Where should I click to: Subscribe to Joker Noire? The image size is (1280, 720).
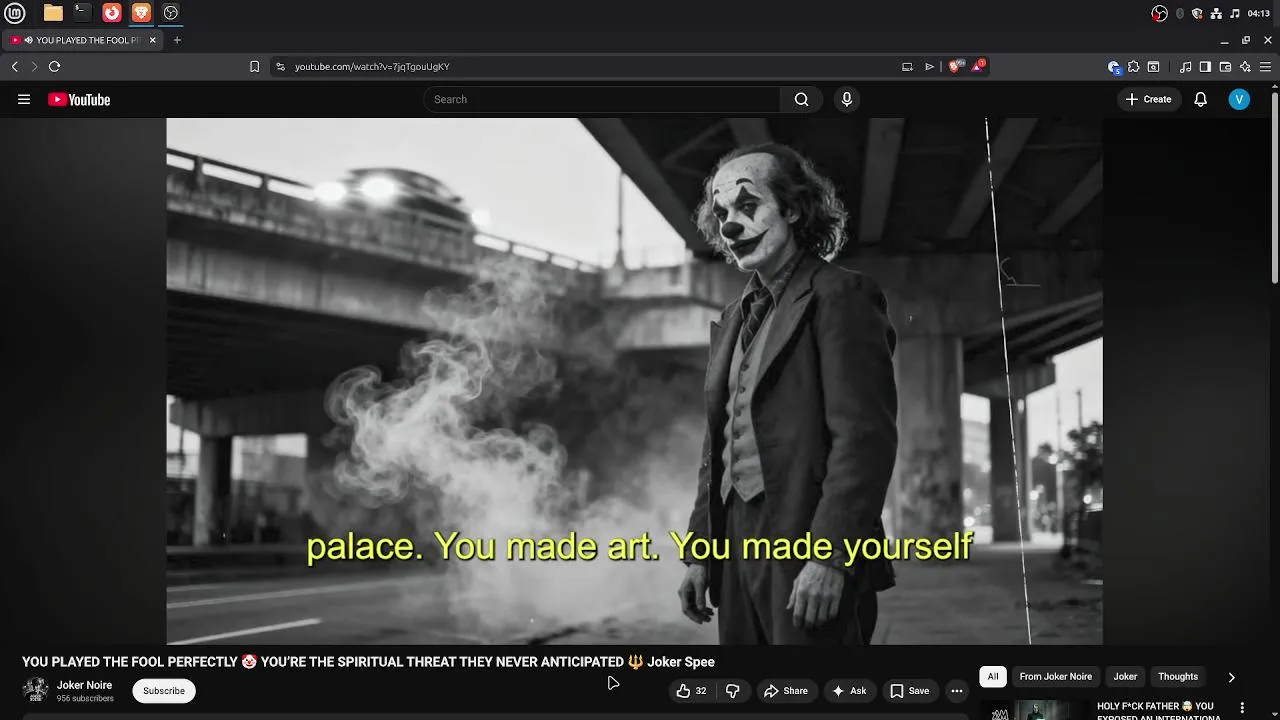point(163,691)
